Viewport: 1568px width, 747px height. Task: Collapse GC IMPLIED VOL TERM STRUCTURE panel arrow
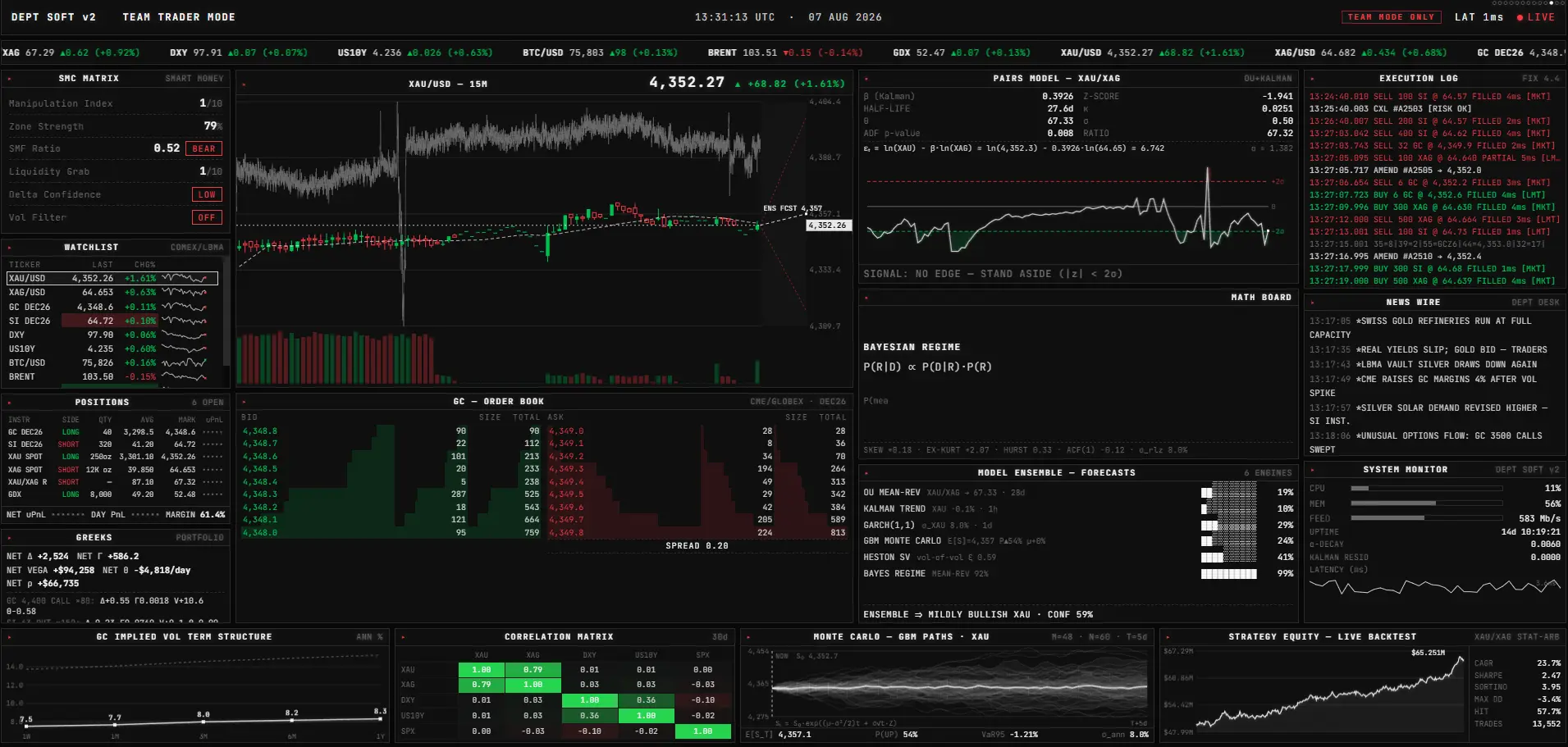tap(9, 638)
